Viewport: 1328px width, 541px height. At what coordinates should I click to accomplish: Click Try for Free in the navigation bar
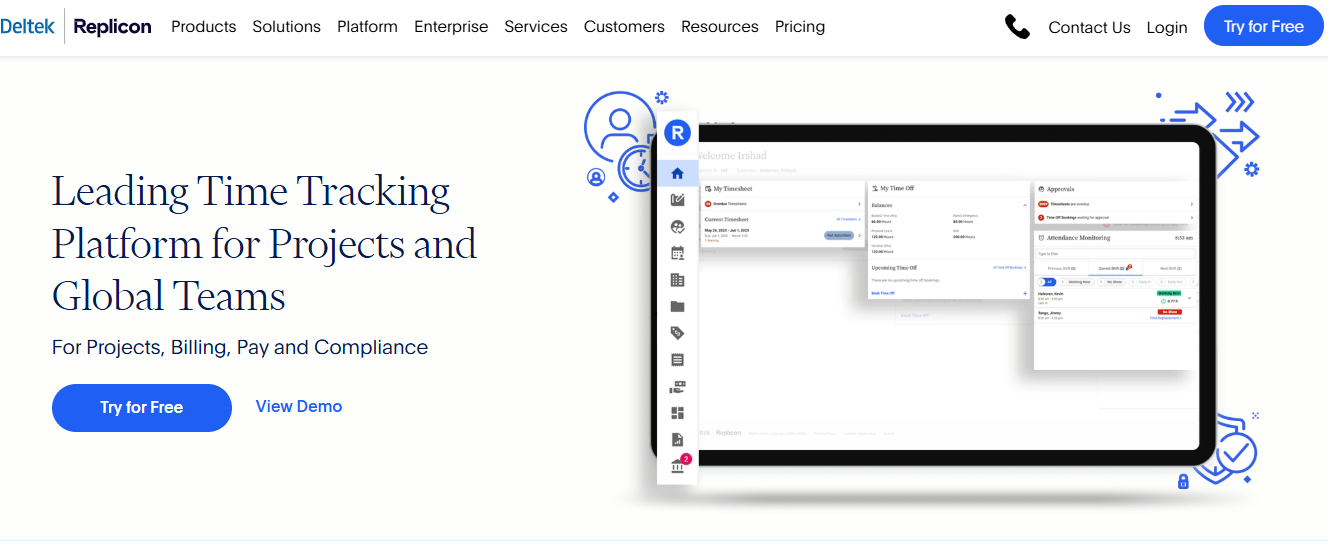(x=1264, y=27)
